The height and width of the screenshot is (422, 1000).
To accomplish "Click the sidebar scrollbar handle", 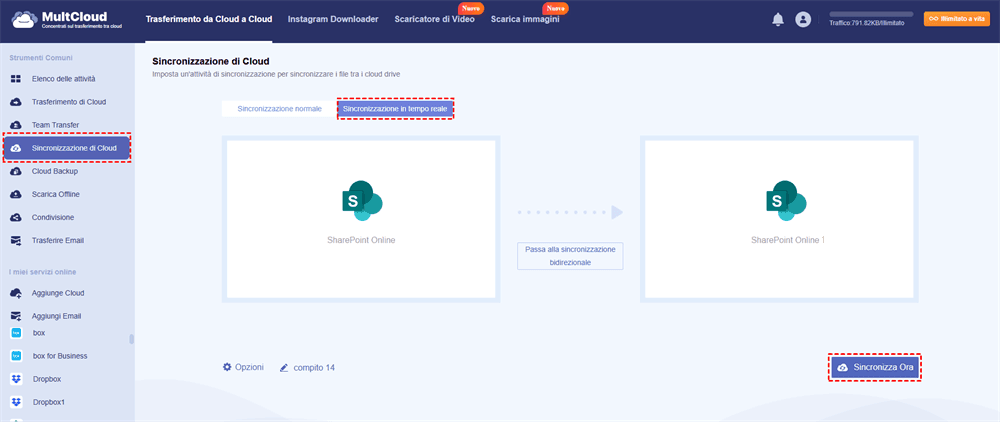I will [132, 338].
